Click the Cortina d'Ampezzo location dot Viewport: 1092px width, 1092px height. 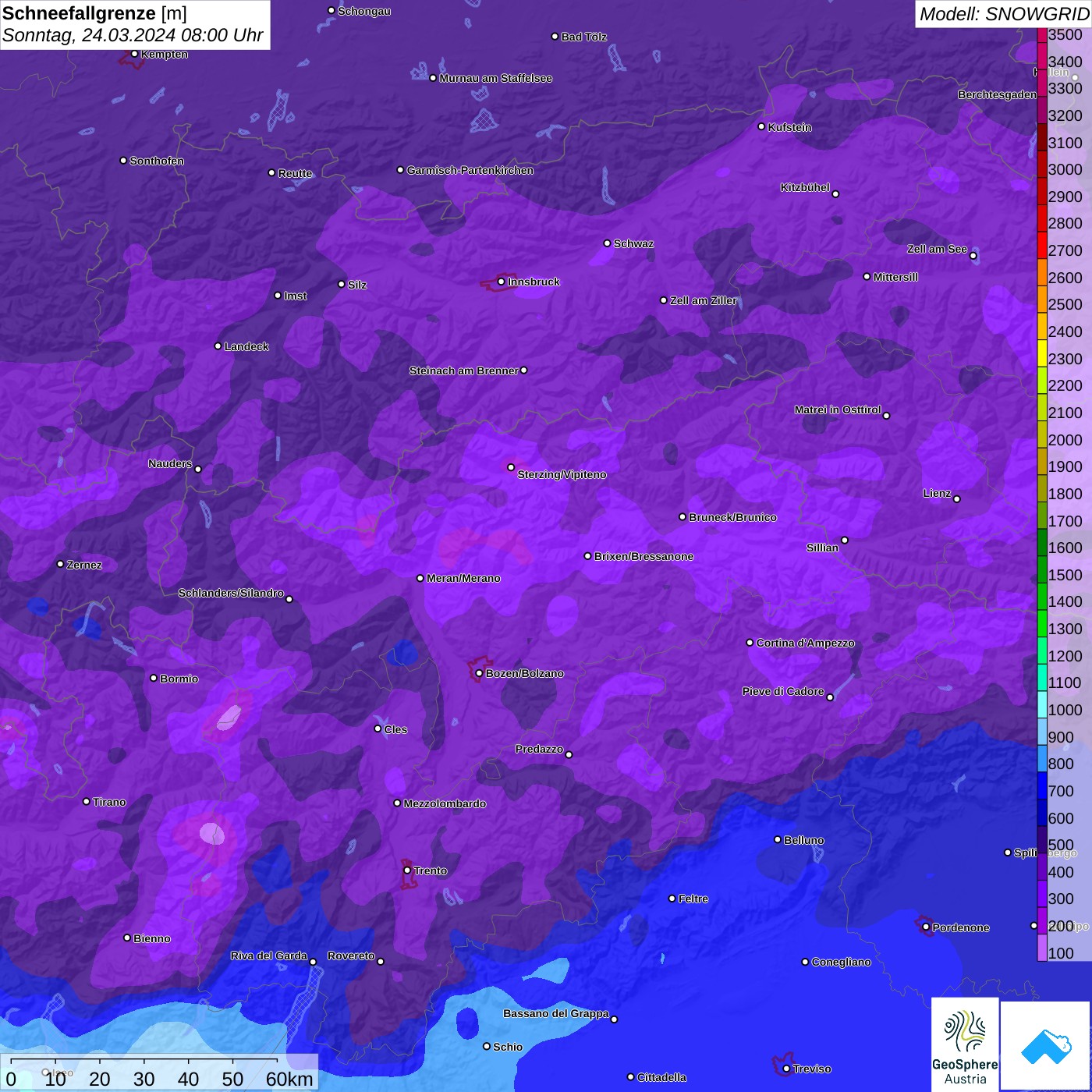pyautogui.click(x=750, y=643)
